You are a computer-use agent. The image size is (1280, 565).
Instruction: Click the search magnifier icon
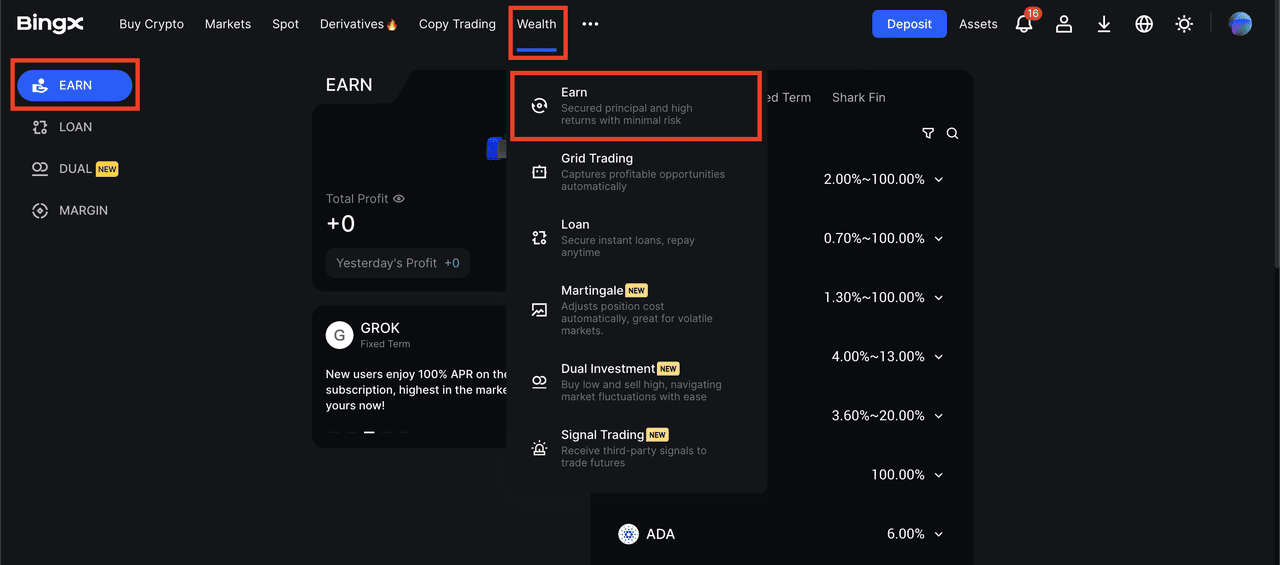pyautogui.click(x=952, y=133)
